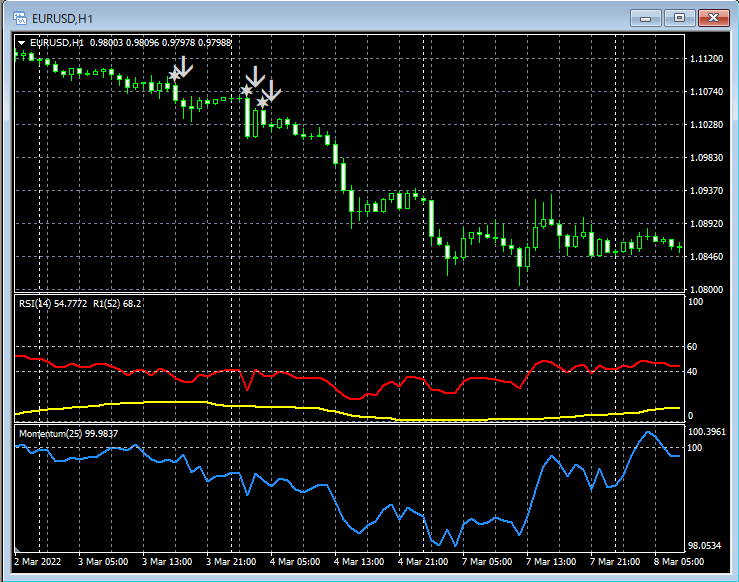Screen dimensions: 739x582
Task: Click the 1.09370 price scale label
Action: click(706, 190)
